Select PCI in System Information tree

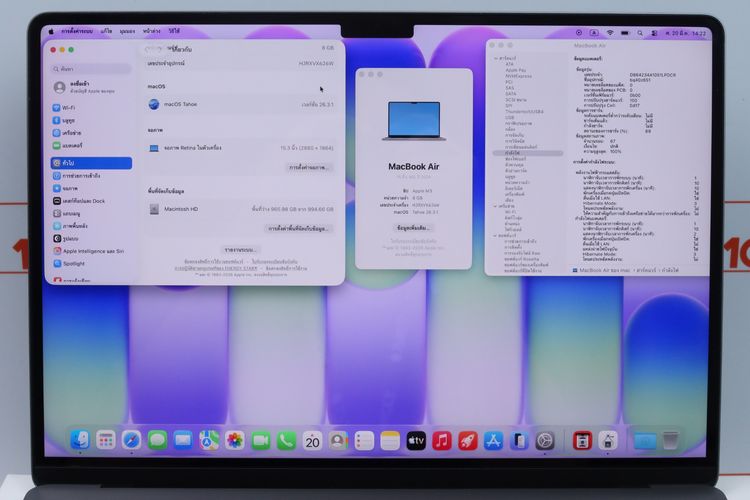pos(509,82)
